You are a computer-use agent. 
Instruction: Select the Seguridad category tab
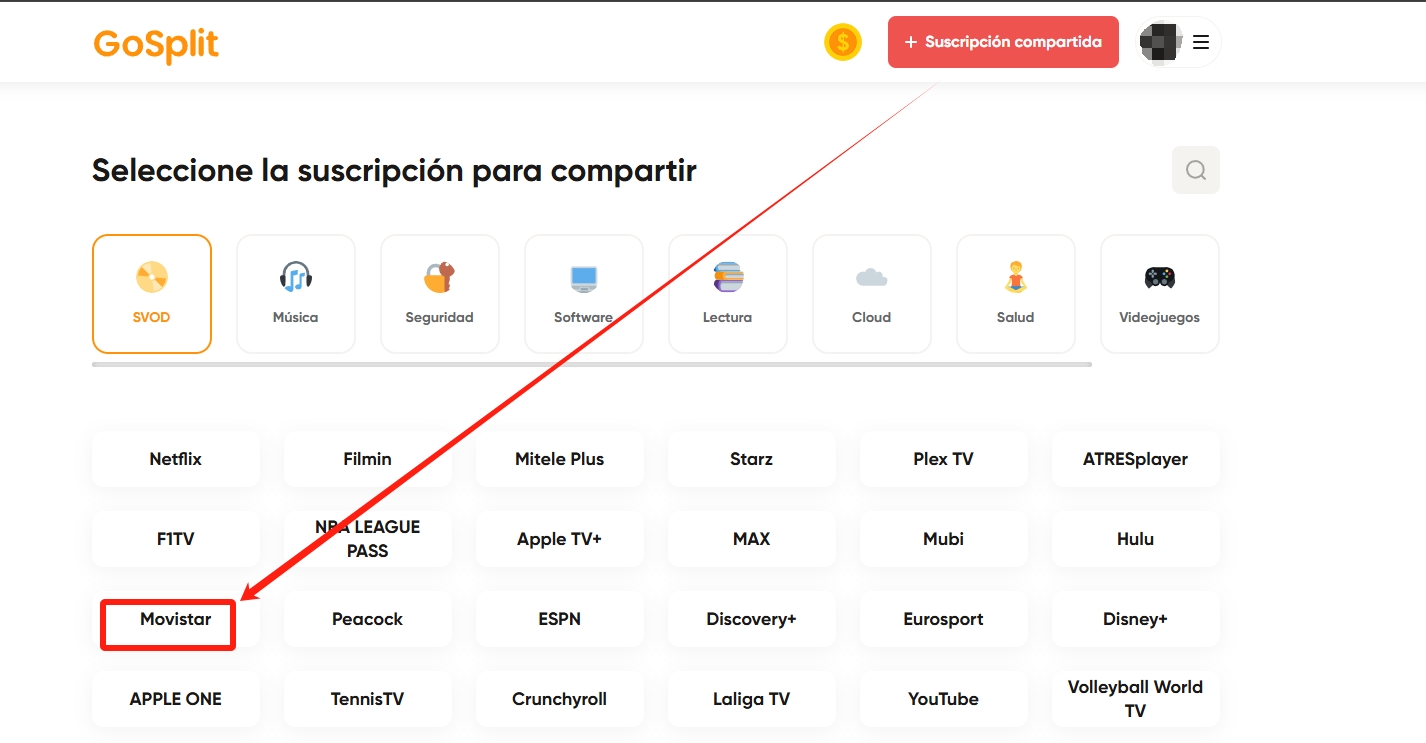(x=440, y=294)
